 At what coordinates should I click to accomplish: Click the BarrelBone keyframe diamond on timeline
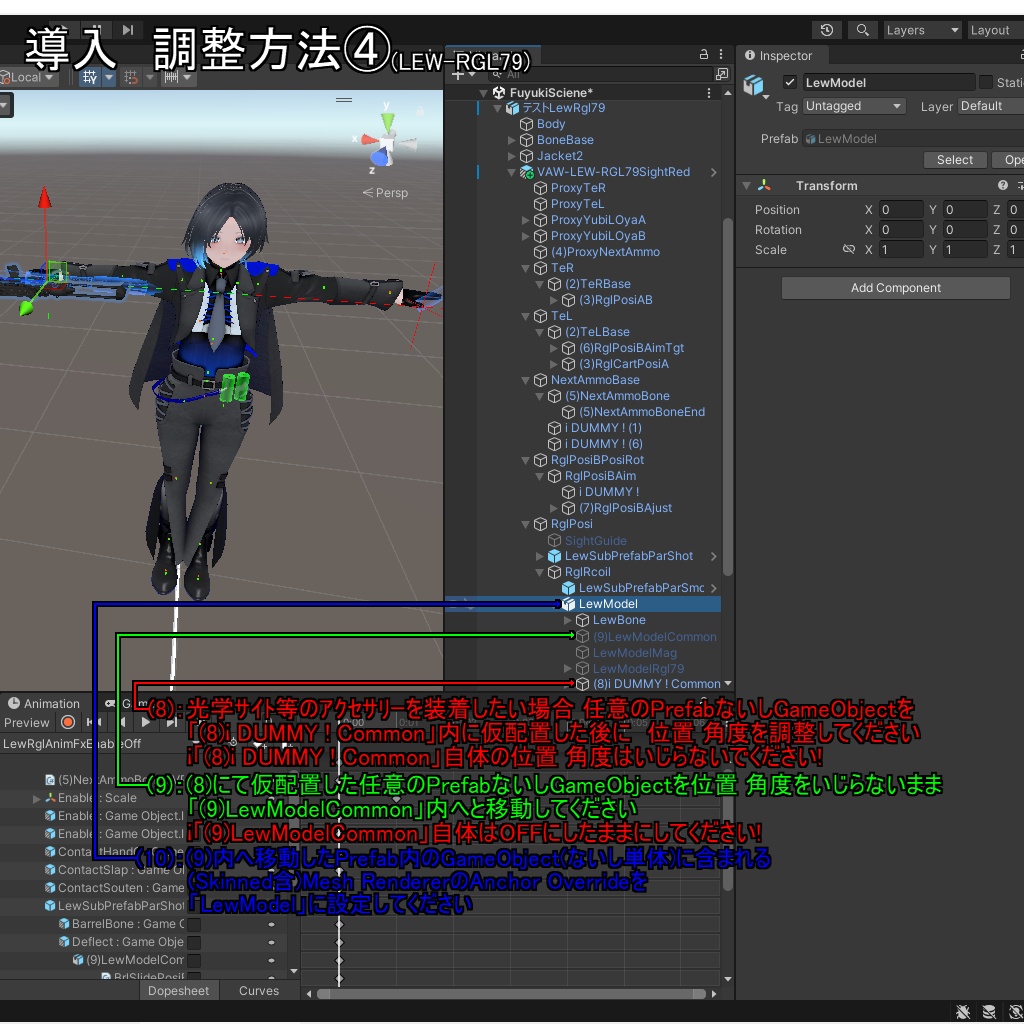point(339,924)
